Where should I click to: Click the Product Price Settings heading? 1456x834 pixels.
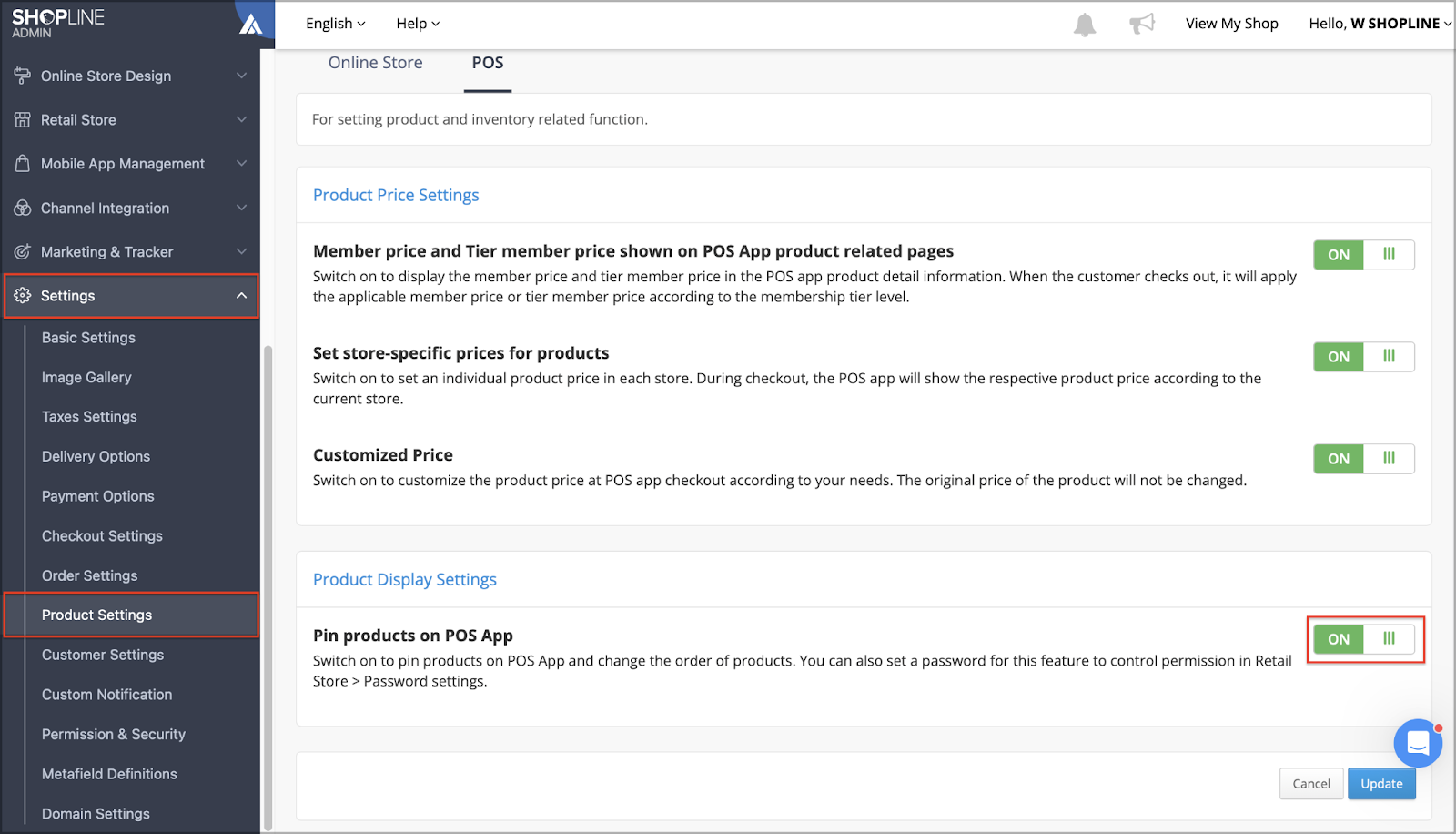(396, 195)
